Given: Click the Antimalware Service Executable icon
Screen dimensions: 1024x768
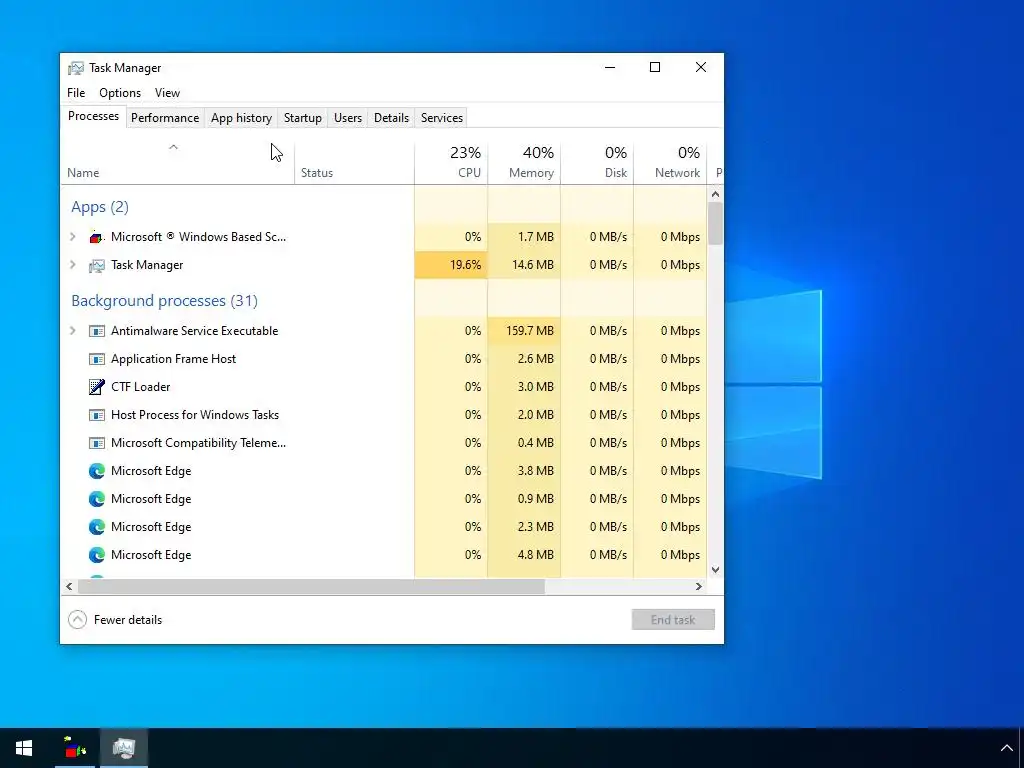Looking at the screenshot, I should pyautogui.click(x=97, y=331).
